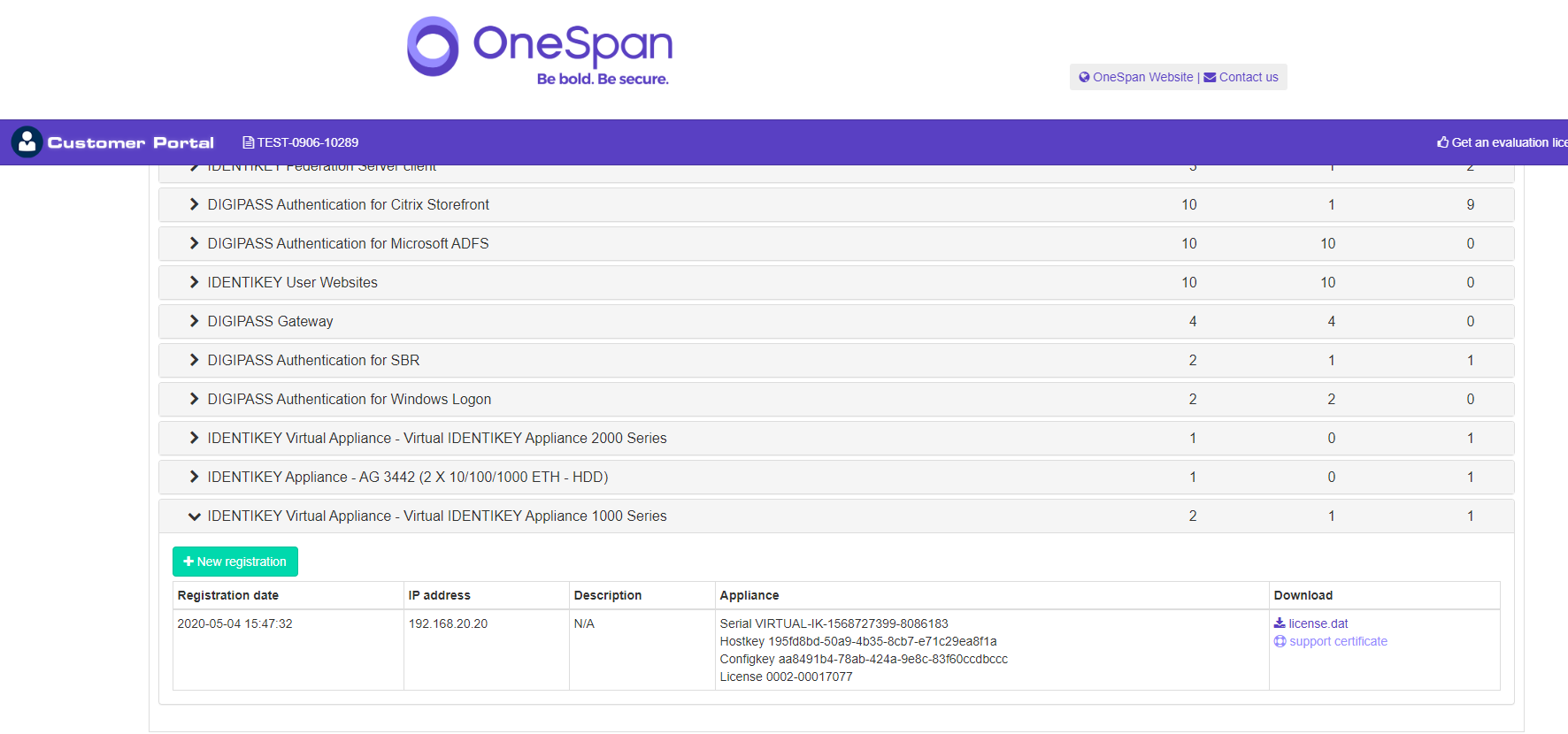This screenshot has width=1568, height=734.
Task: Click the OneSpan logo
Action: pyautogui.click(x=539, y=51)
